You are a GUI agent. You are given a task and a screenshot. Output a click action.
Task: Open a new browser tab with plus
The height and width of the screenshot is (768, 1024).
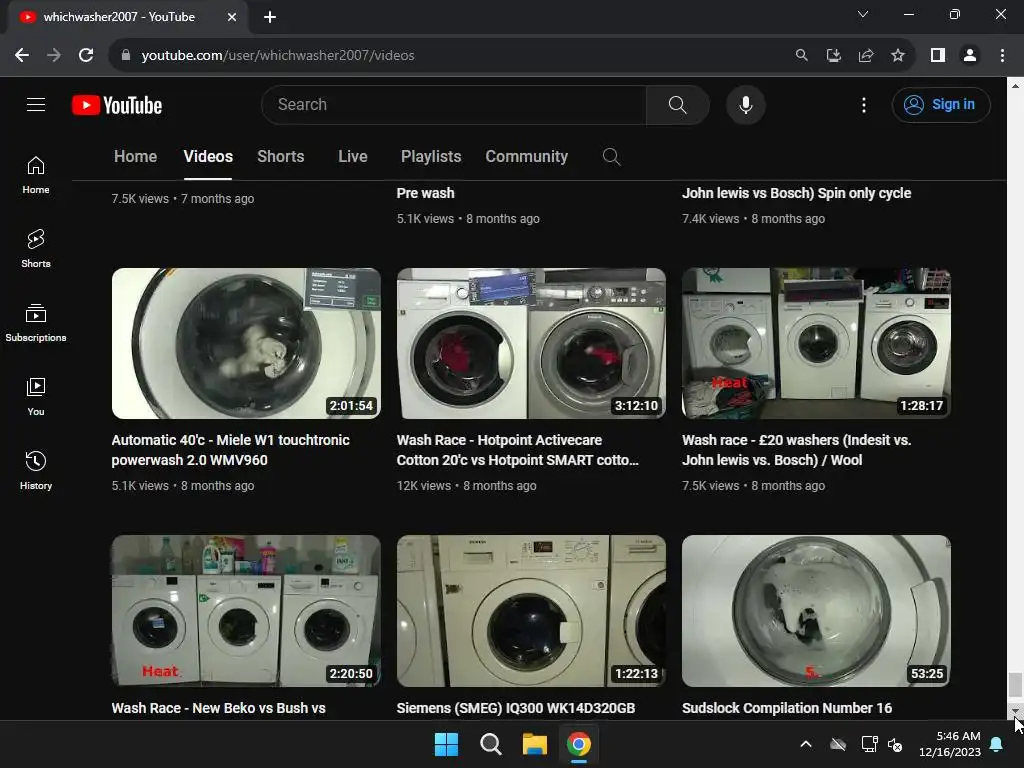(x=270, y=17)
